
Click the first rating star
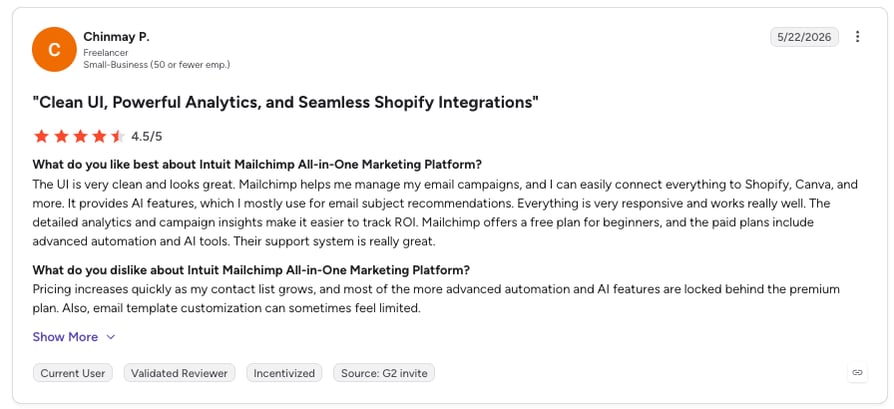(41, 136)
